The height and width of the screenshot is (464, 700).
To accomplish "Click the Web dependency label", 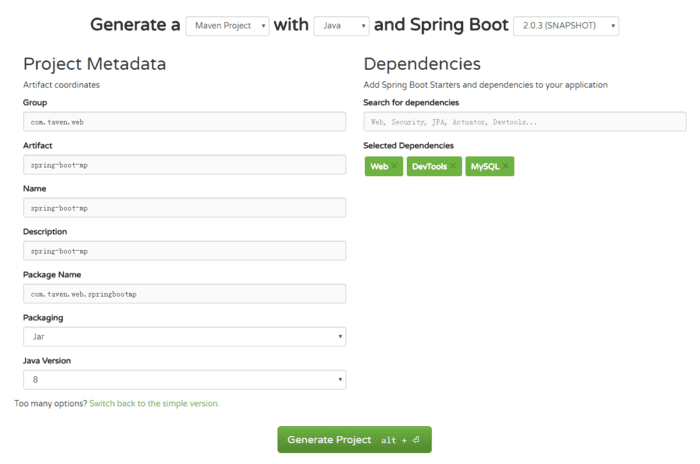I will [379, 166].
